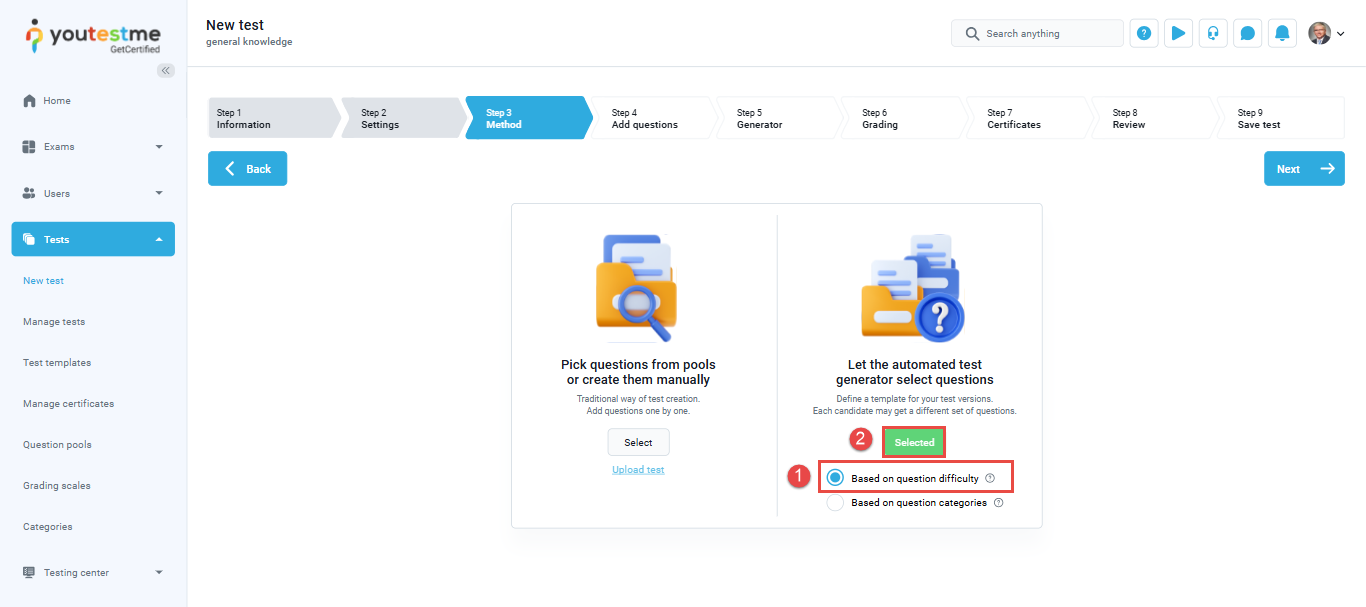Click the info icon beside question categories

(x=998, y=503)
